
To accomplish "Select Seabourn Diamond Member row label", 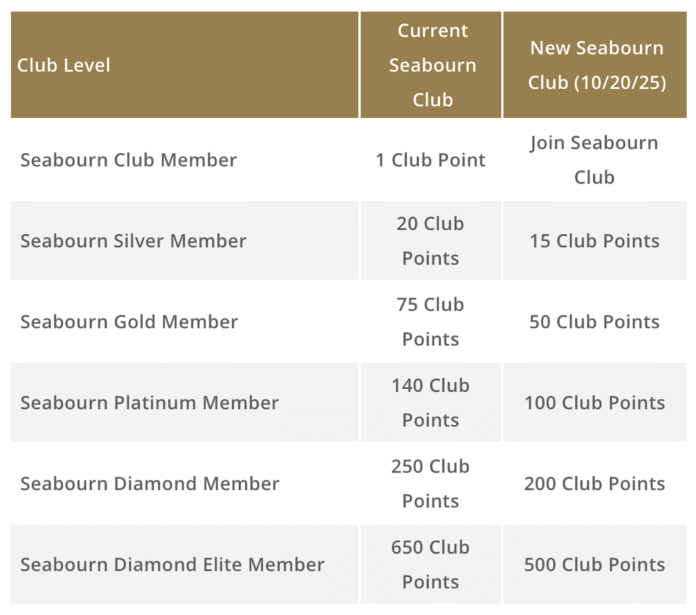I will click(x=150, y=484).
